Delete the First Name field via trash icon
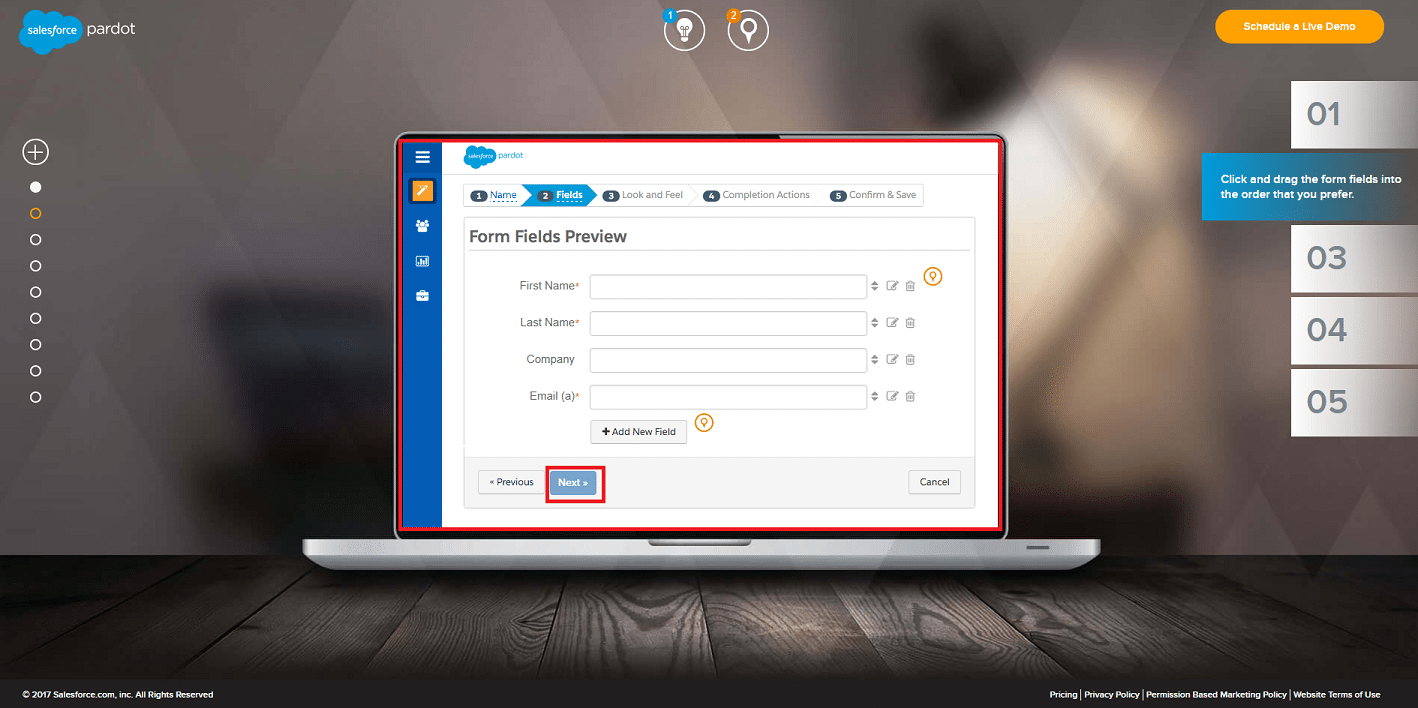 coord(910,286)
